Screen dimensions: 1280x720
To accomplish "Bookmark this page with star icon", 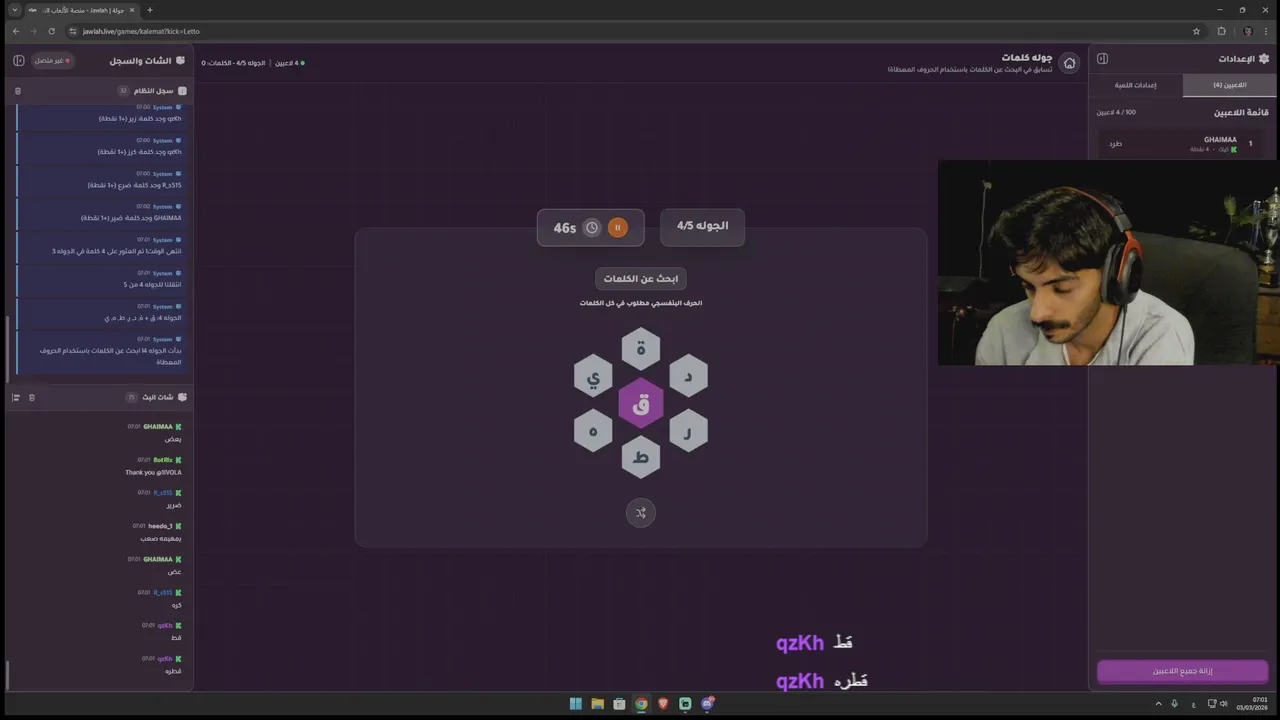I will pyautogui.click(x=1196, y=31).
